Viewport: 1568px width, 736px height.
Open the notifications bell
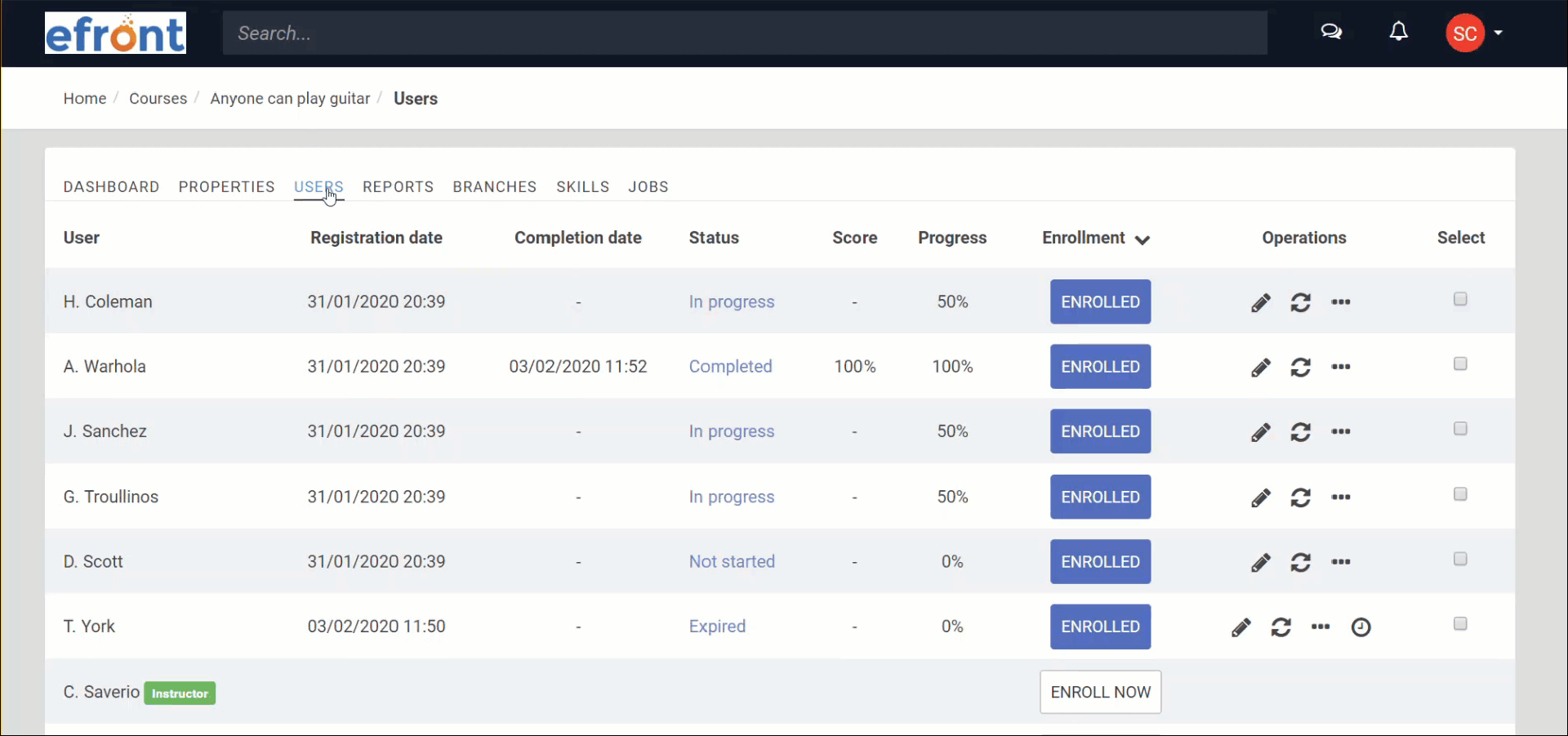click(1399, 32)
